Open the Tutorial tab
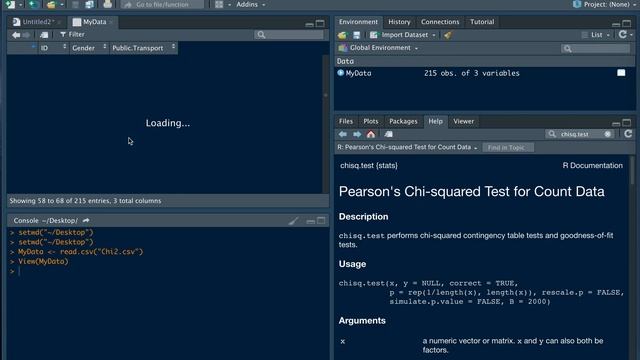The image size is (640, 360). pos(482,22)
